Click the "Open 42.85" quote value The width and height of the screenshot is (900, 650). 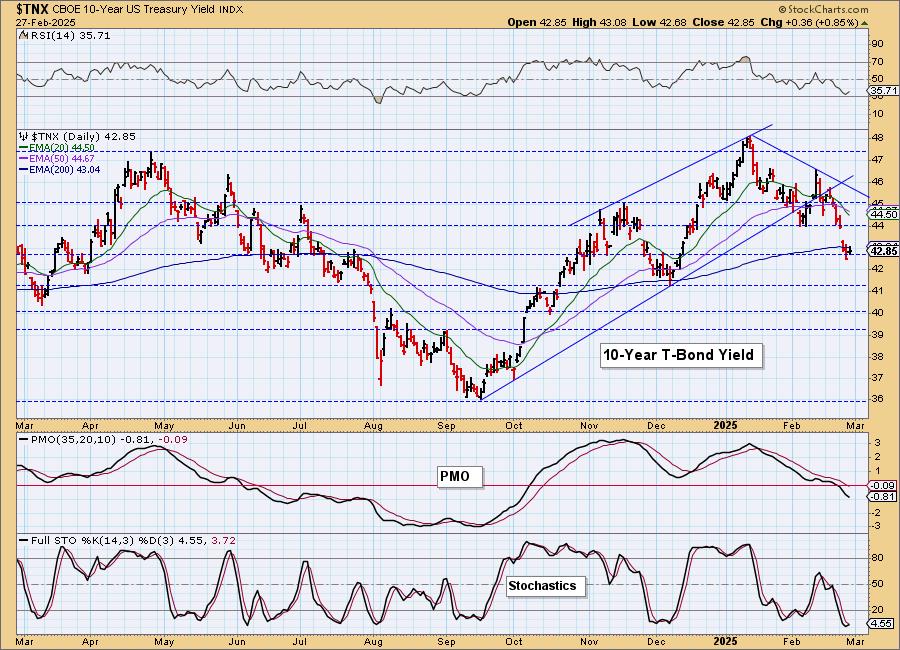[x=537, y=22]
